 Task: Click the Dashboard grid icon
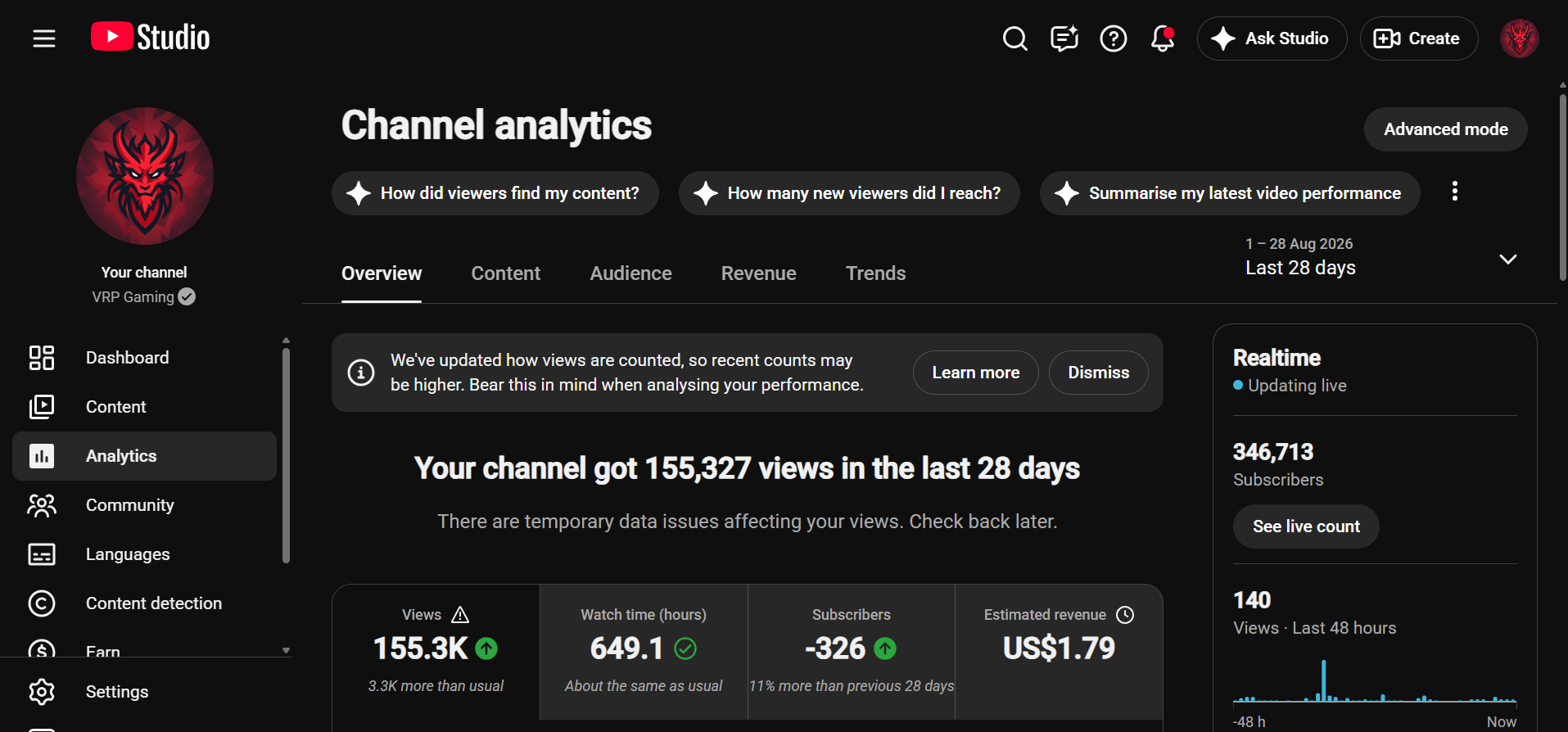click(42, 358)
